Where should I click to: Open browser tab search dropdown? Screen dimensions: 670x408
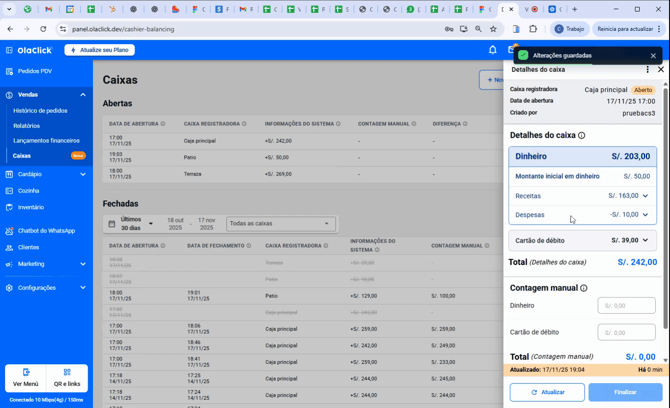click(x=9, y=9)
